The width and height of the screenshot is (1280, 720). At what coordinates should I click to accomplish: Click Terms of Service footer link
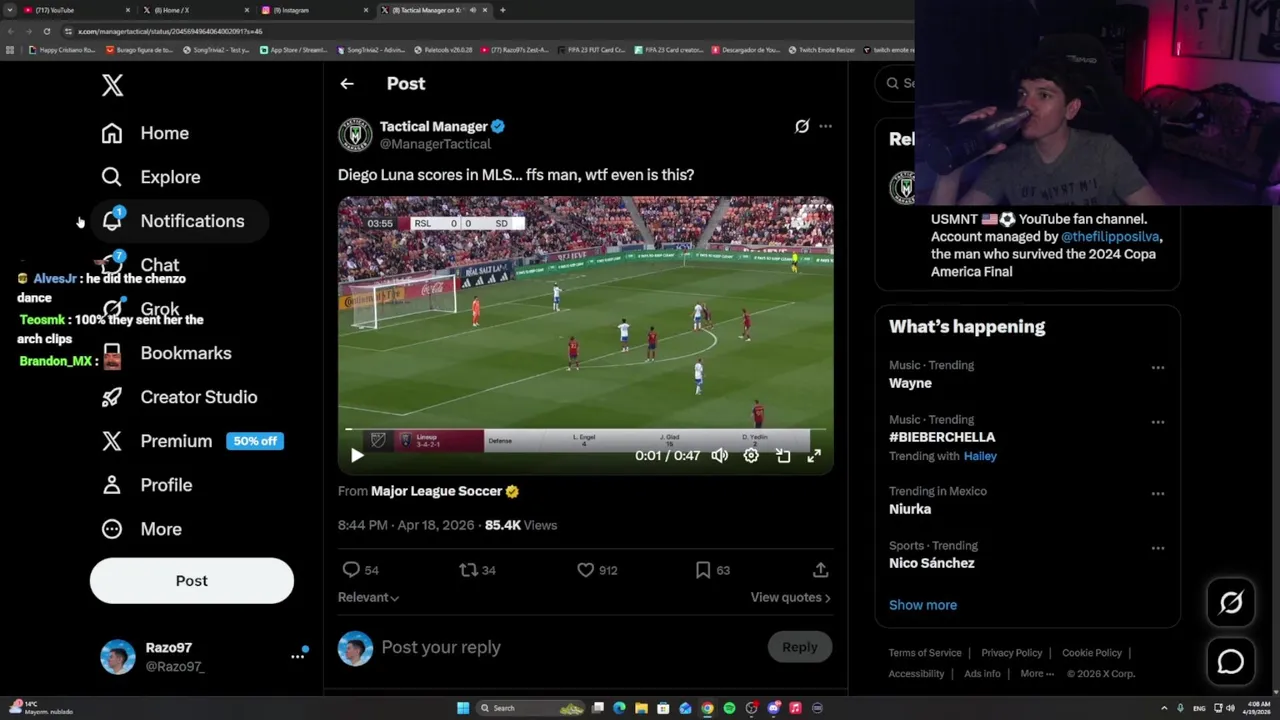click(x=925, y=653)
